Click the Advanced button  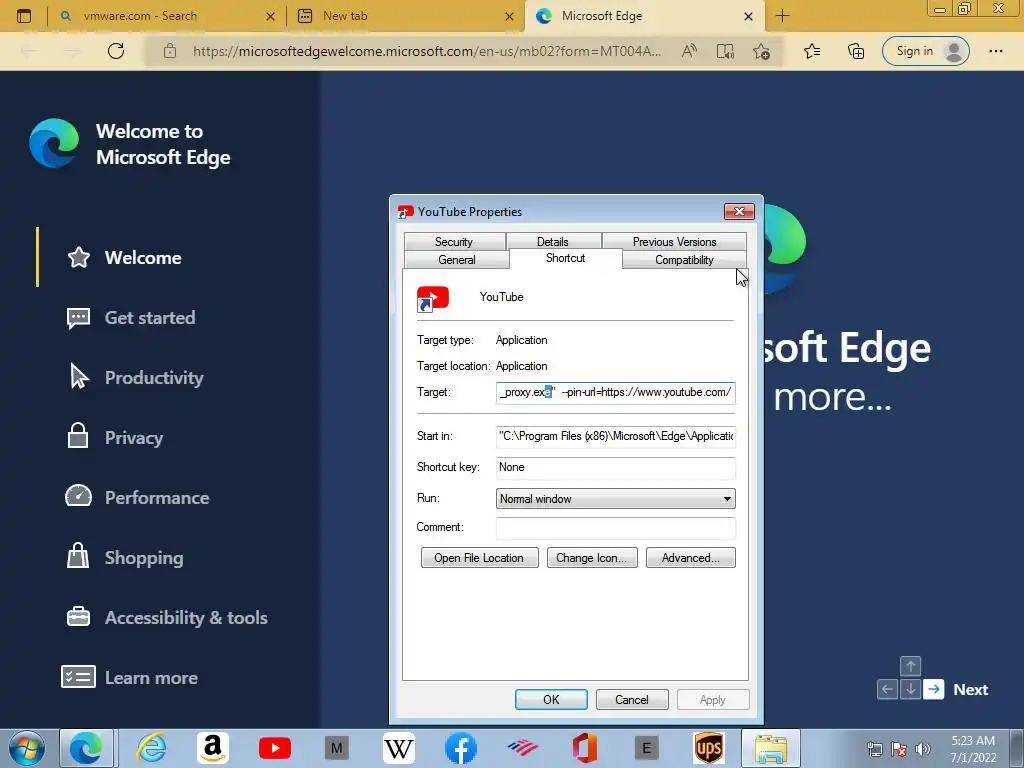tap(690, 558)
